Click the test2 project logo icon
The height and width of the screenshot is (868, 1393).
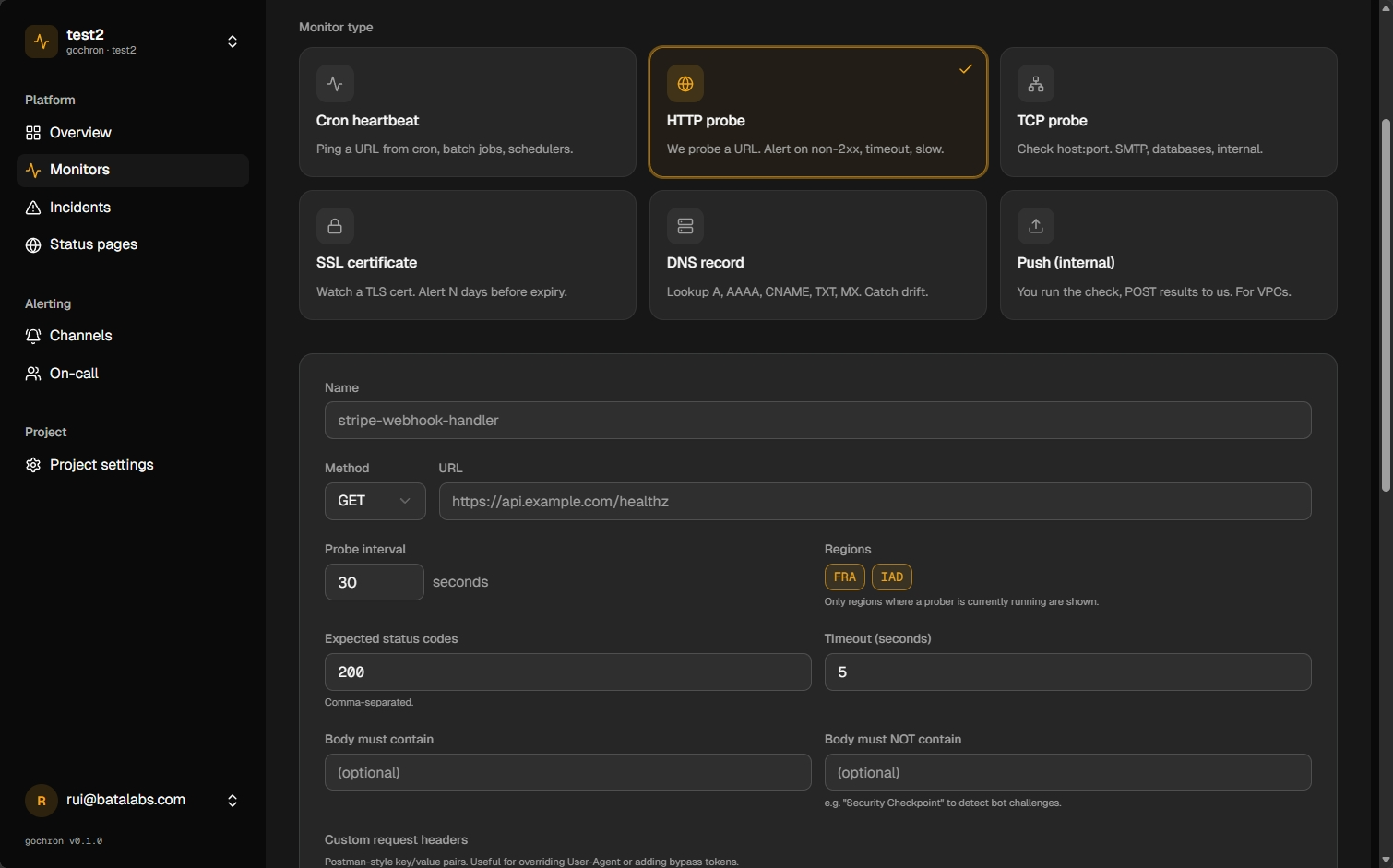point(42,42)
